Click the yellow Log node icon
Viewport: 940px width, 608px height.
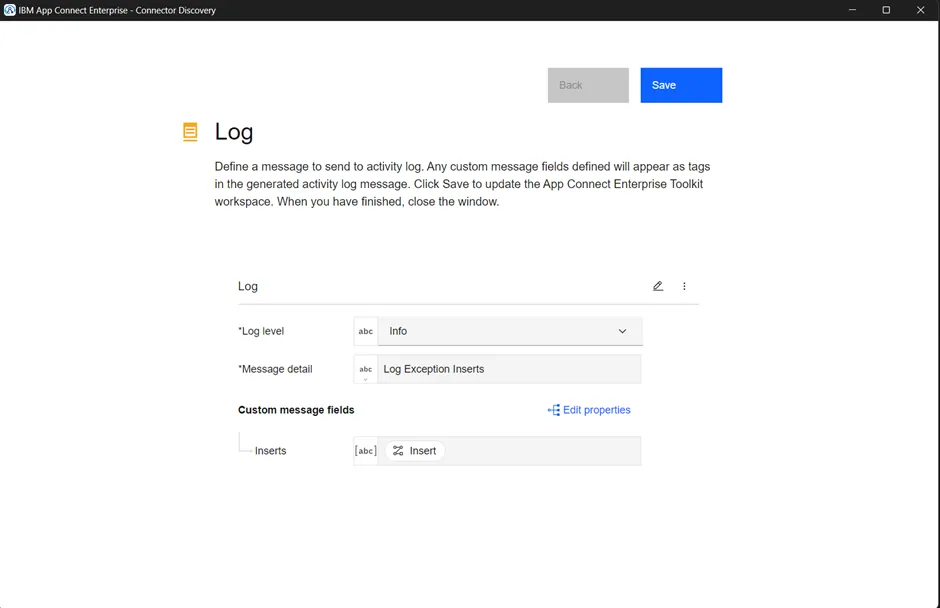point(190,132)
